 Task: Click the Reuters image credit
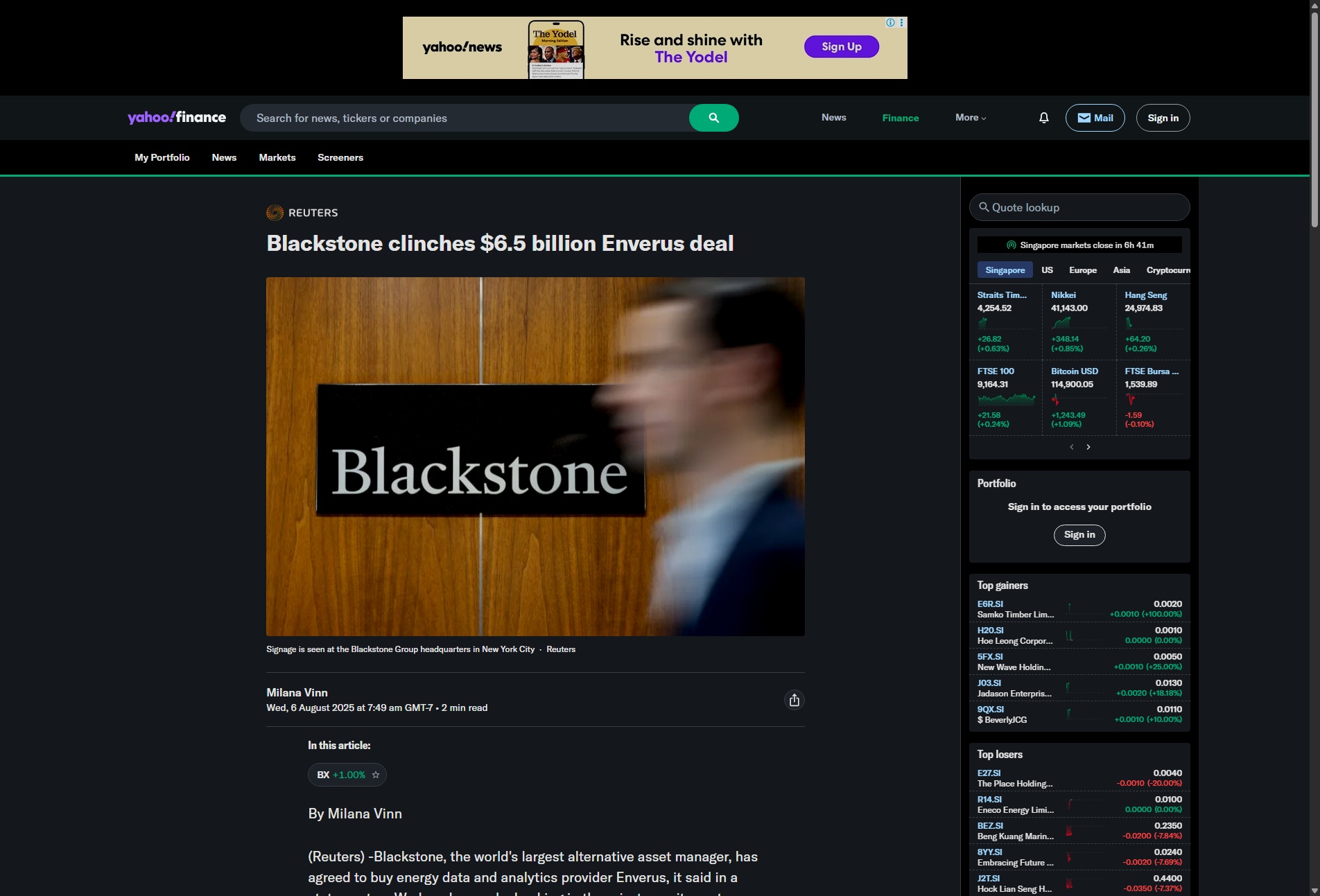click(x=561, y=649)
